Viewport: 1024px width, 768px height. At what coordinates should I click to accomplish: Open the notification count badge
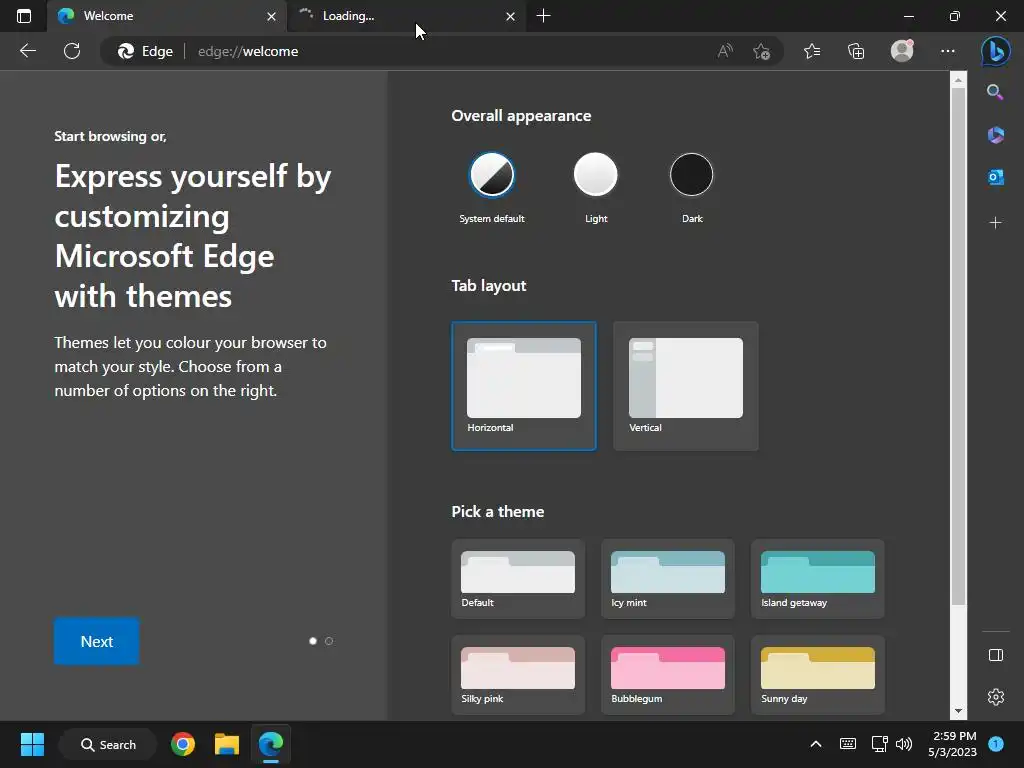click(996, 744)
